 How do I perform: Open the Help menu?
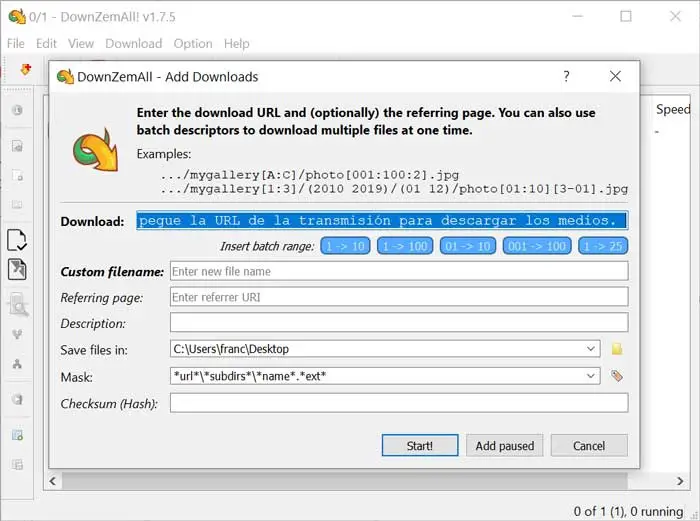[237, 44]
